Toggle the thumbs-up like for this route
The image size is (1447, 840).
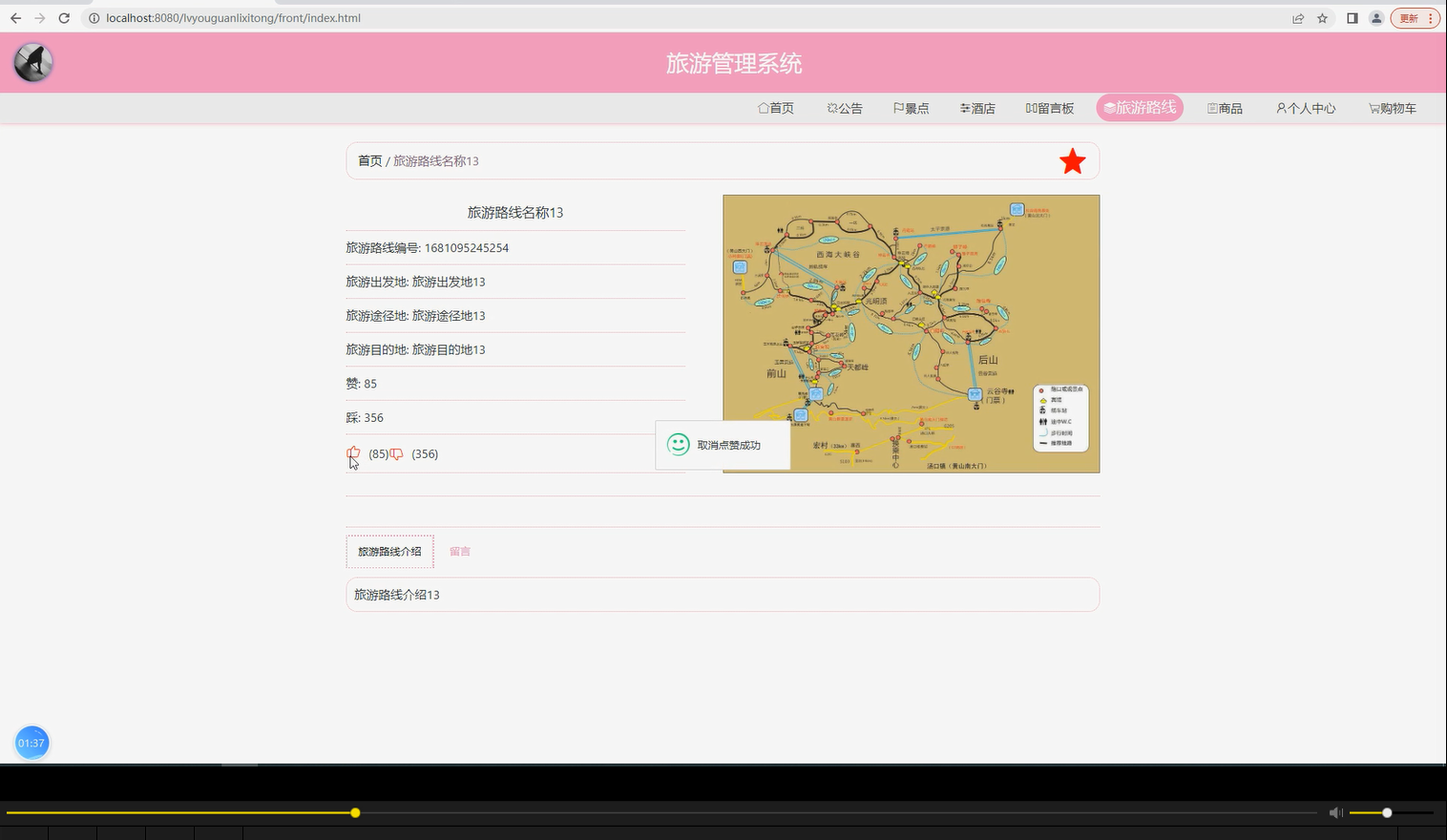point(354,453)
